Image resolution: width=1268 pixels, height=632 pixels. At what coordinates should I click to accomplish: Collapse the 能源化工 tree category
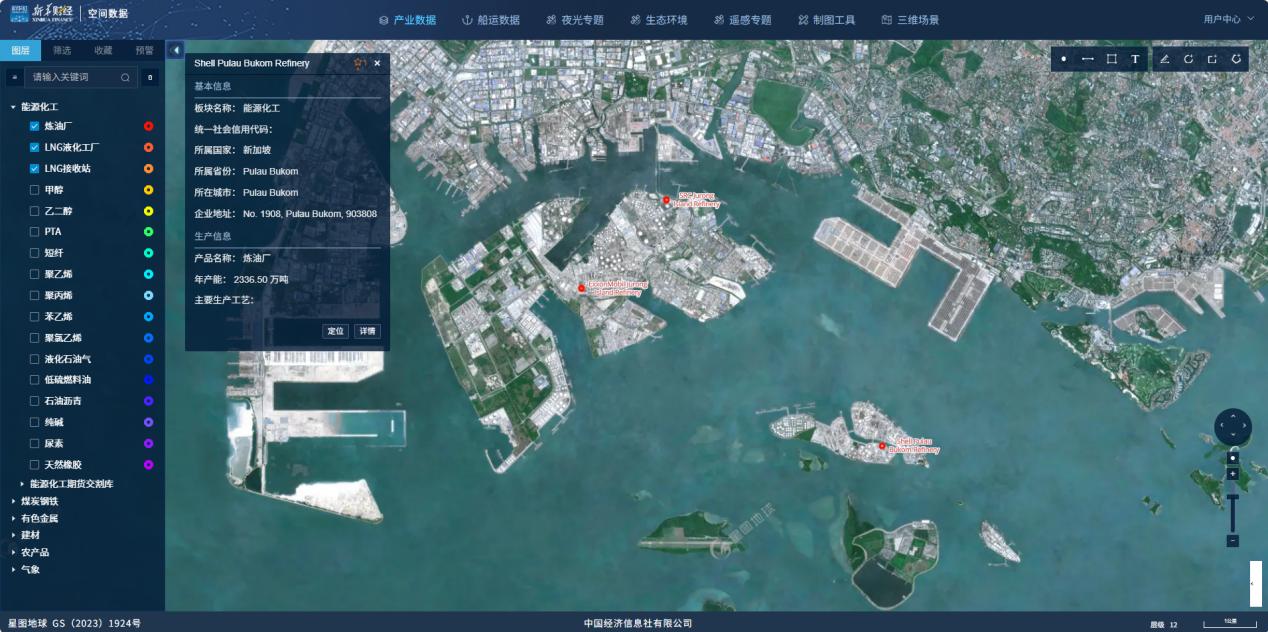[x=14, y=106]
